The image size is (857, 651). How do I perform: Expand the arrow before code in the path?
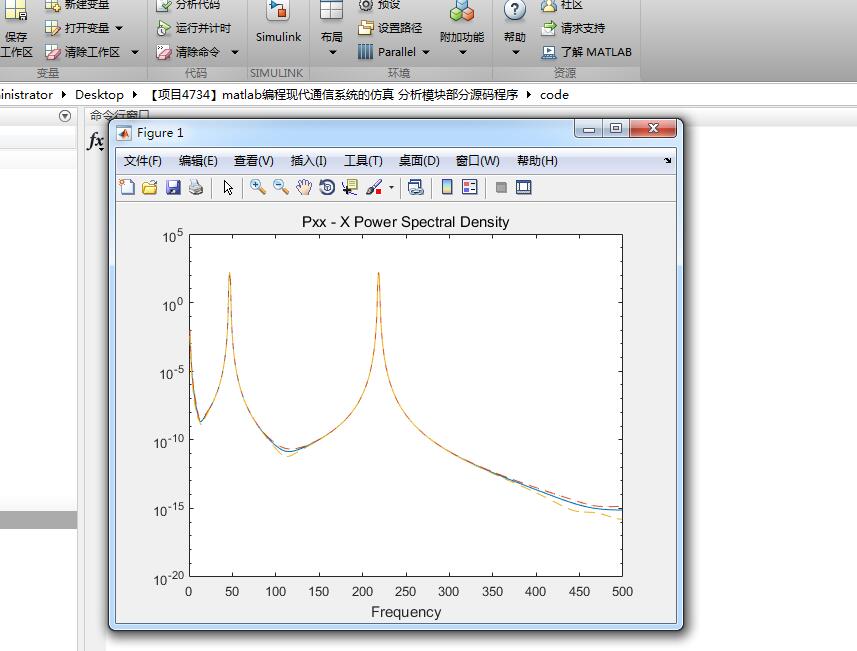529,95
